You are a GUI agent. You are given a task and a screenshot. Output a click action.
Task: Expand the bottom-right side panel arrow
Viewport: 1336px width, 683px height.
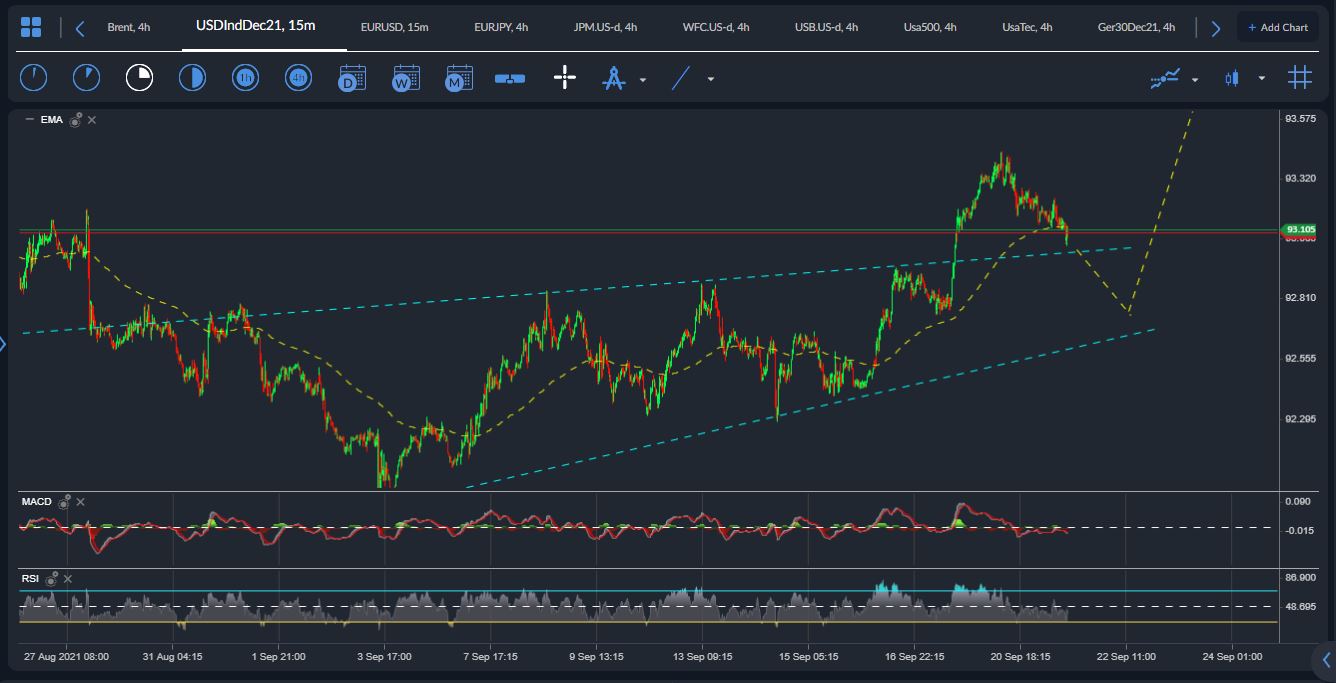pyautogui.click(x=1326, y=659)
